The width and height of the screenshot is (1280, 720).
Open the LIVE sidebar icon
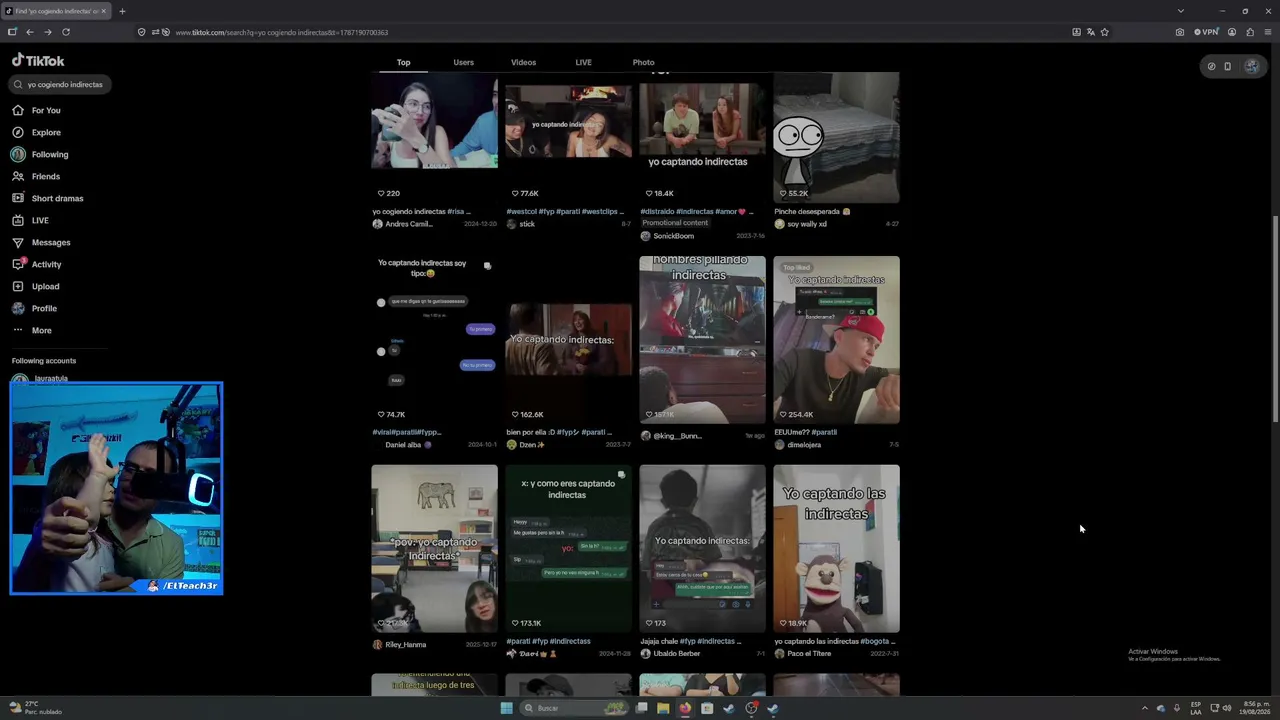pos(18,220)
